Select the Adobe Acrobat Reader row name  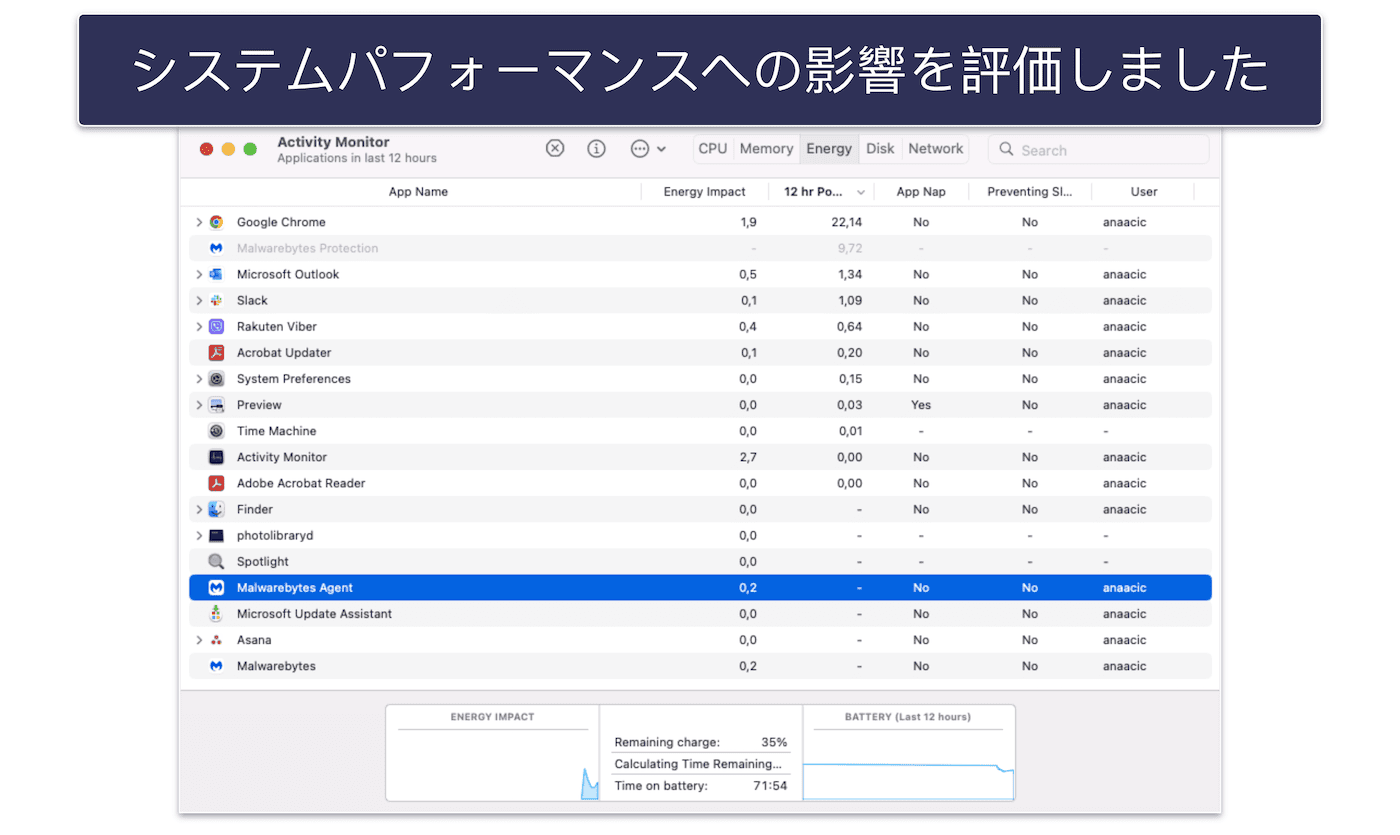coord(301,483)
